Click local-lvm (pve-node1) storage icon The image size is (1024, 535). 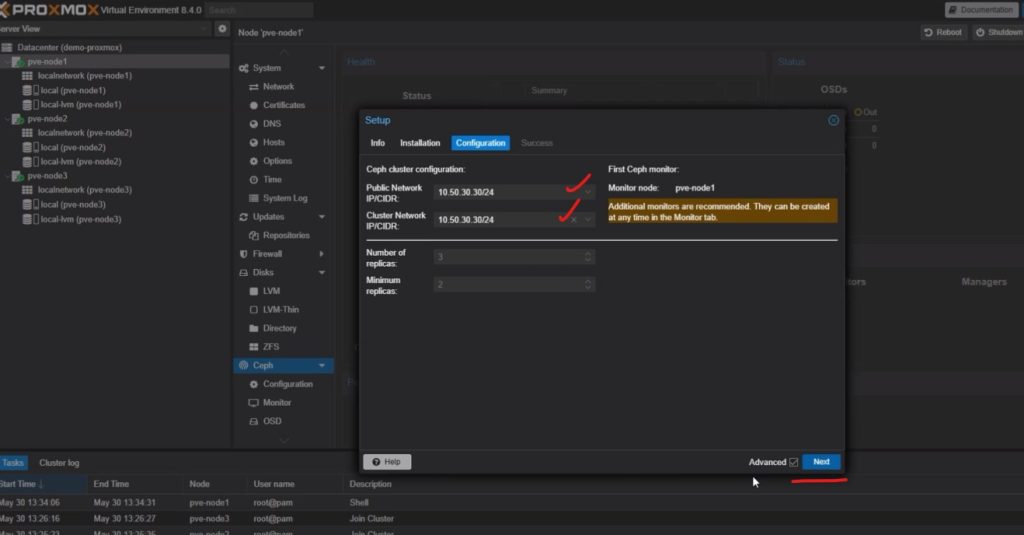31,105
